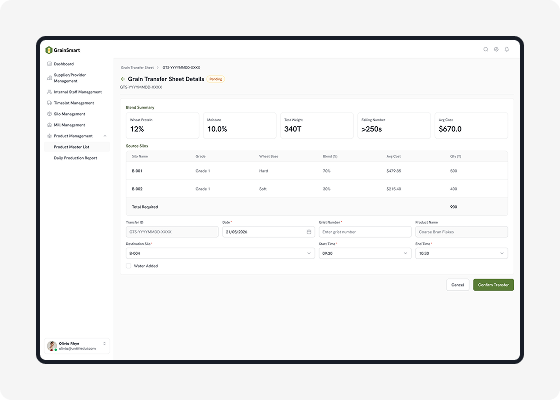This screenshot has width=560, height=400.
Task: Go back using the green arrow icon
Action: click(123, 79)
